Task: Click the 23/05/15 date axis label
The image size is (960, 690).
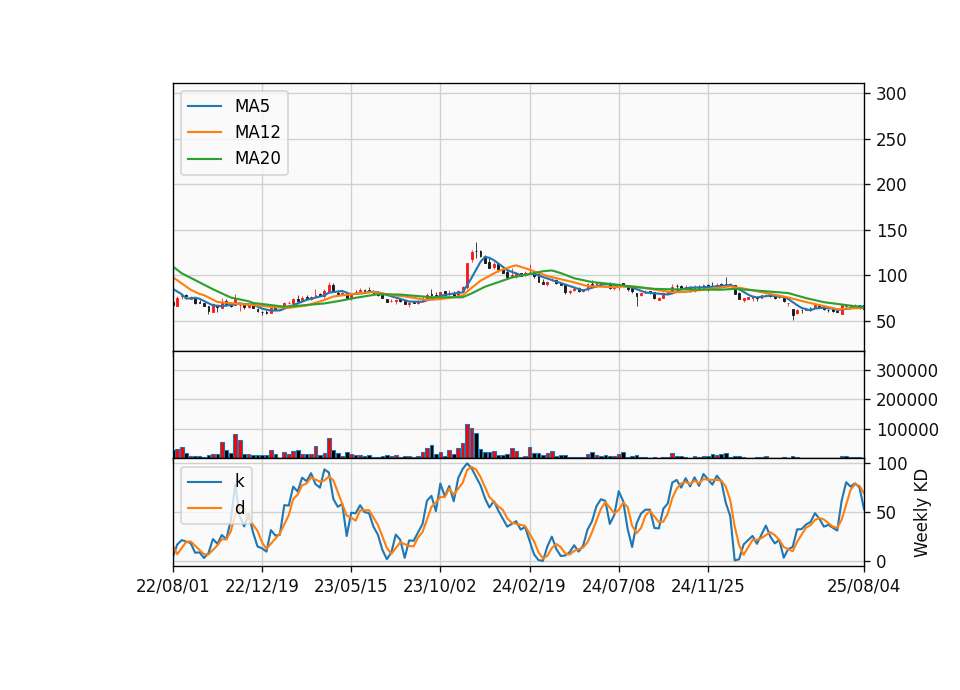Action: pyautogui.click(x=351, y=586)
